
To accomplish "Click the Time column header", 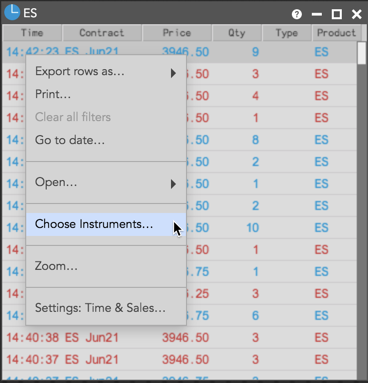I will point(32,33).
